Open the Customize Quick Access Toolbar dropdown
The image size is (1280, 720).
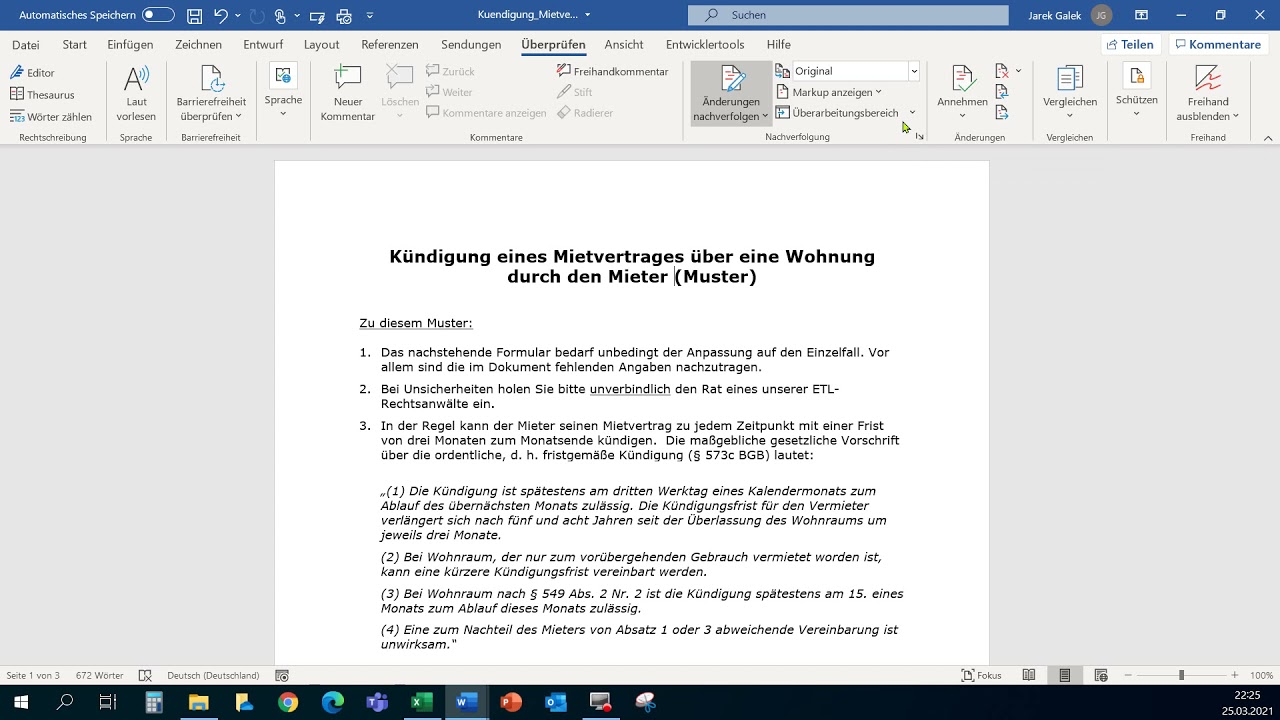tap(370, 16)
